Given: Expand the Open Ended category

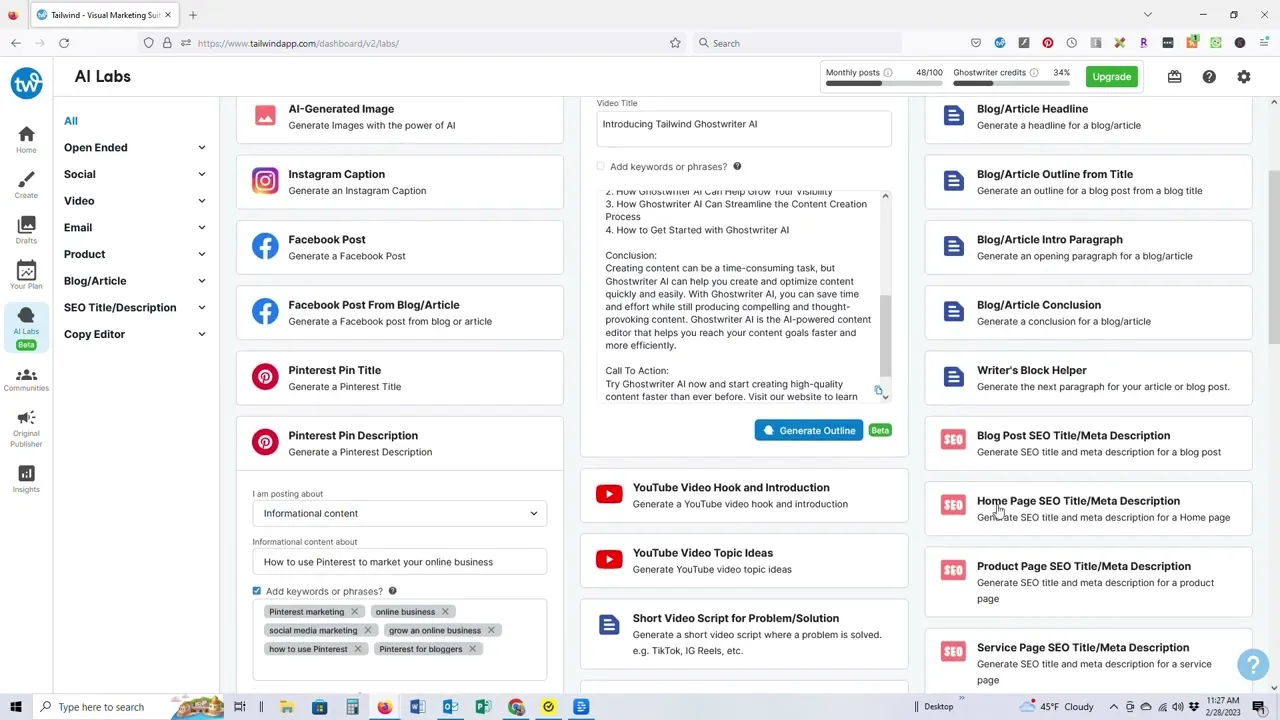Looking at the screenshot, I should tap(135, 147).
